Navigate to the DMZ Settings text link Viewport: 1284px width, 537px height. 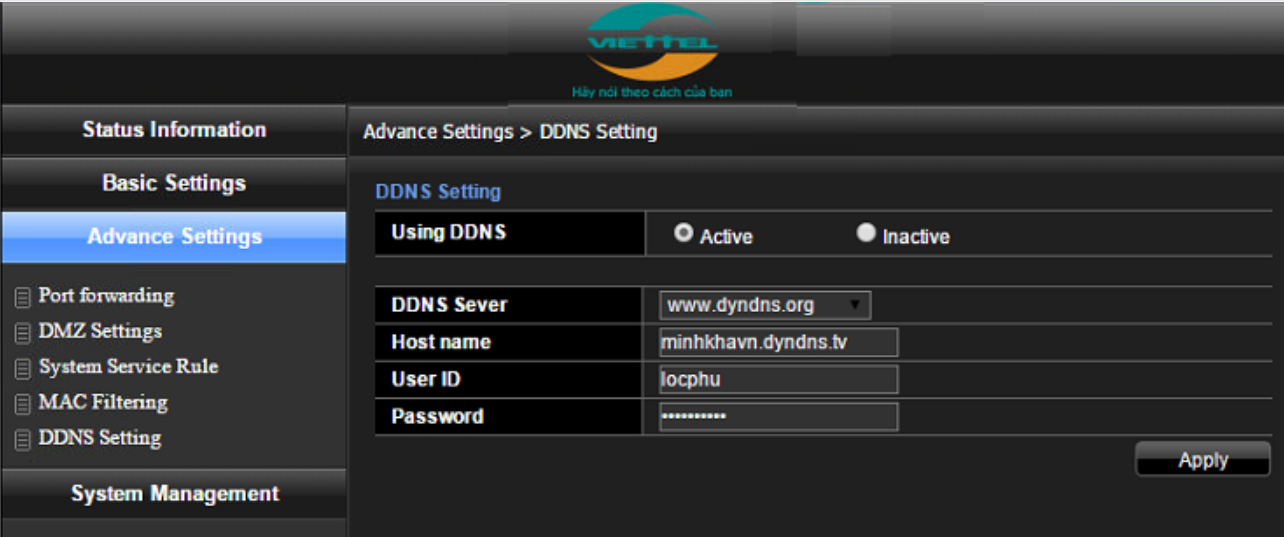pos(100,331)
